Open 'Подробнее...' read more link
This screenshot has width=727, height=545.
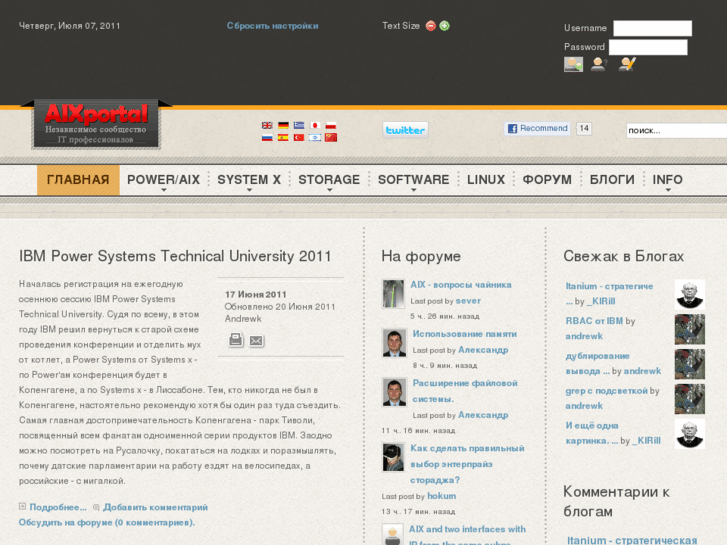(58, 507)
